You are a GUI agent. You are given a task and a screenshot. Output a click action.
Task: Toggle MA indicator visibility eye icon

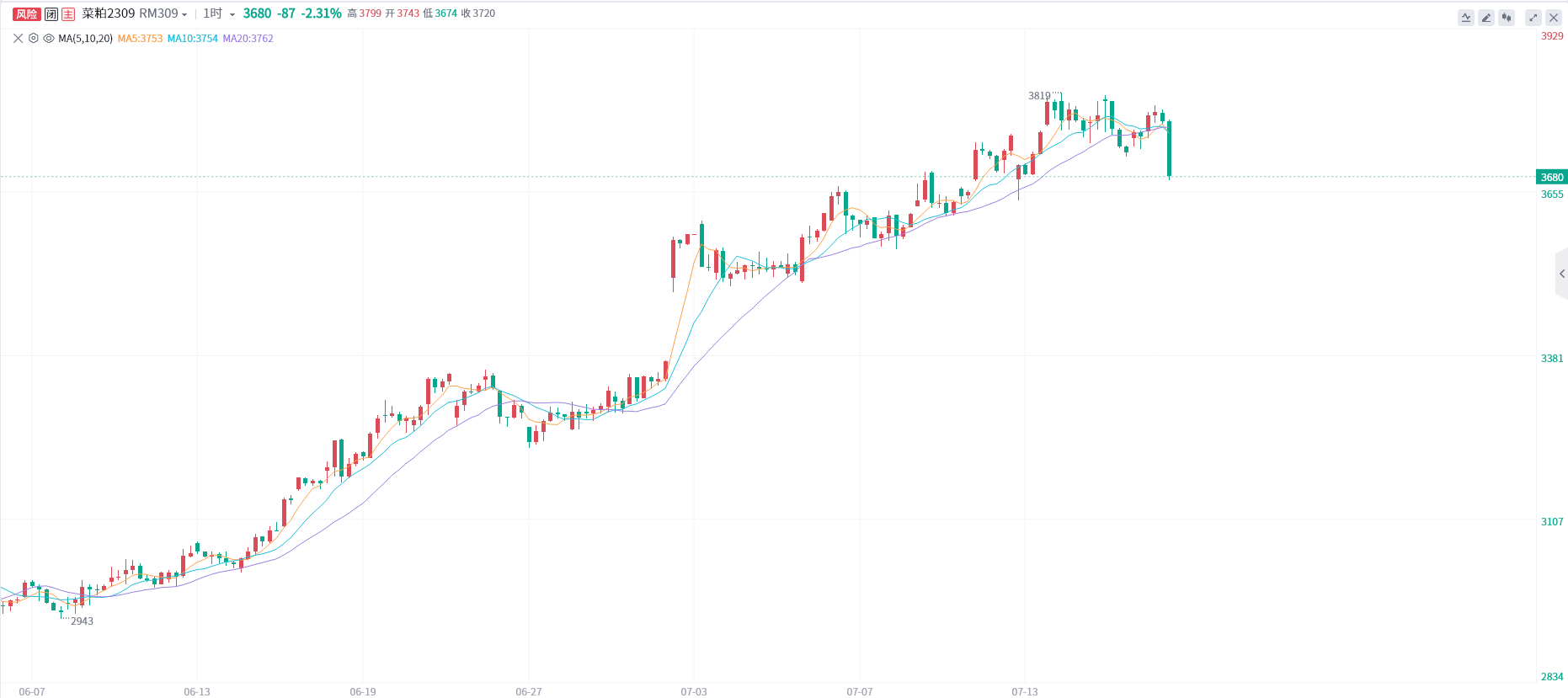49,39
